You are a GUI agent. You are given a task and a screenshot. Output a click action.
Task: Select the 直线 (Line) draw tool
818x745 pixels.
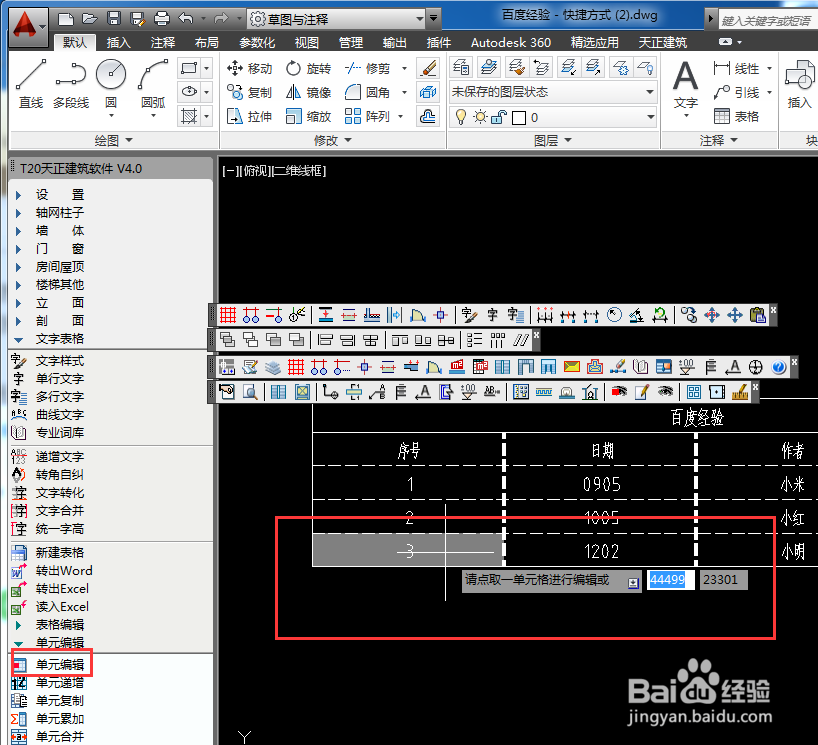[31, 83]
